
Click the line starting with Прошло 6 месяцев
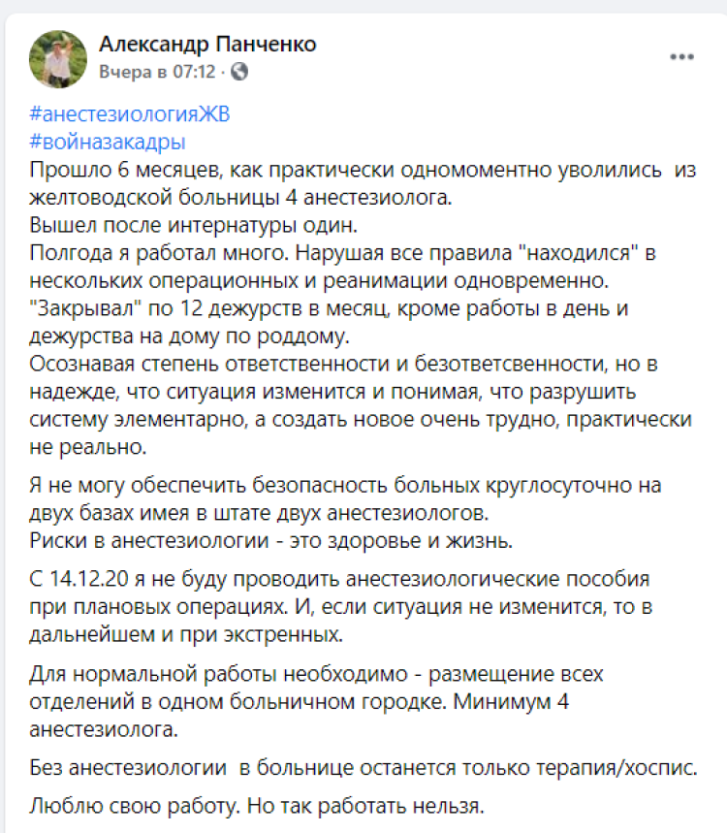(363, 170)
